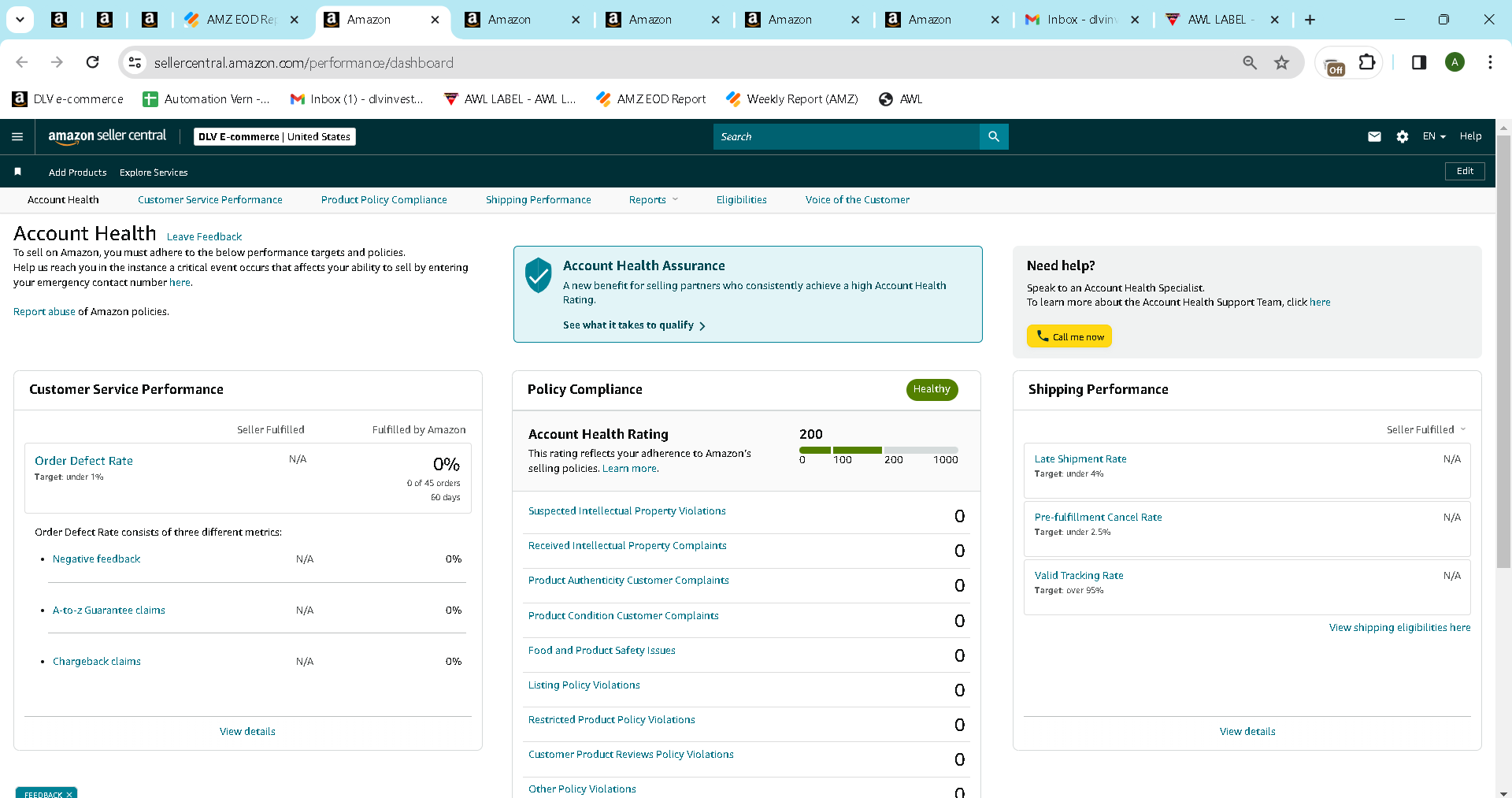
Task: Click the Report abuse link
Action: click(44, 312)
